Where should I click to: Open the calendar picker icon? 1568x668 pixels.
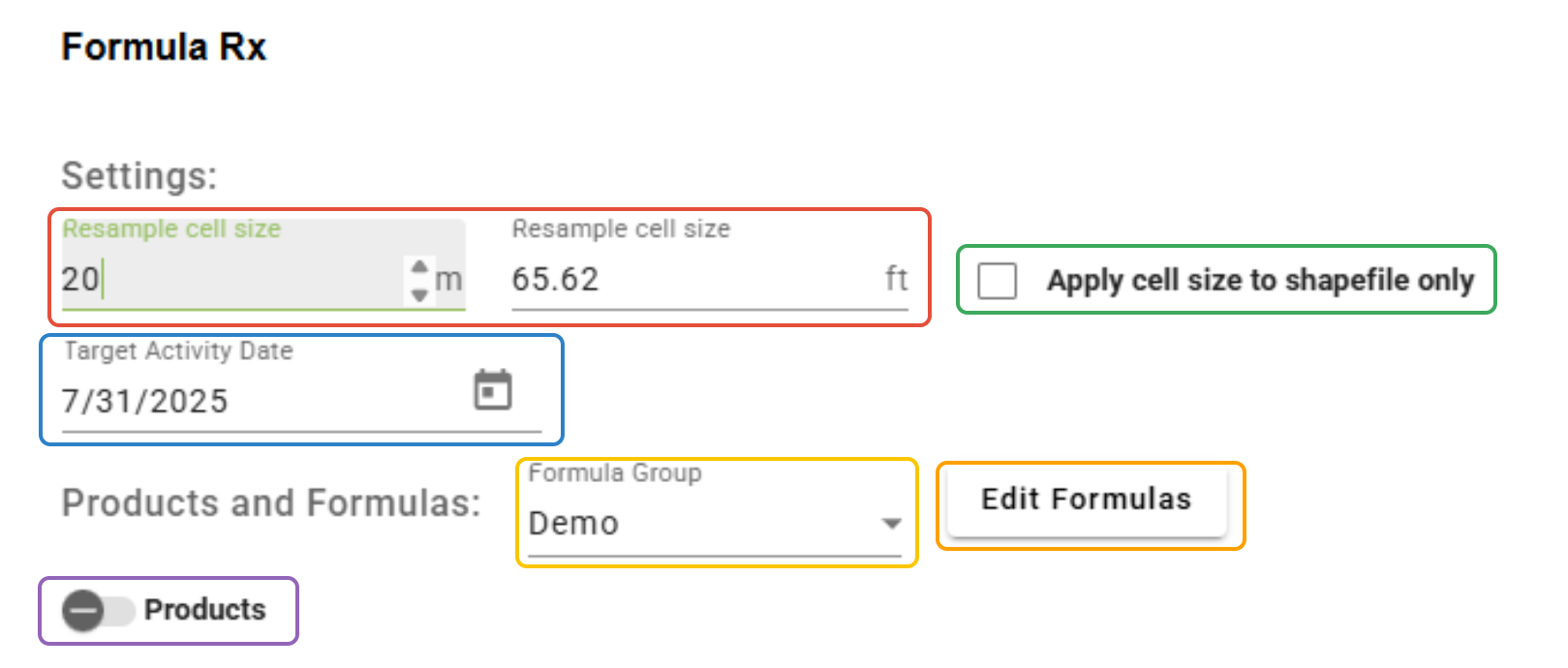(493, 390)
